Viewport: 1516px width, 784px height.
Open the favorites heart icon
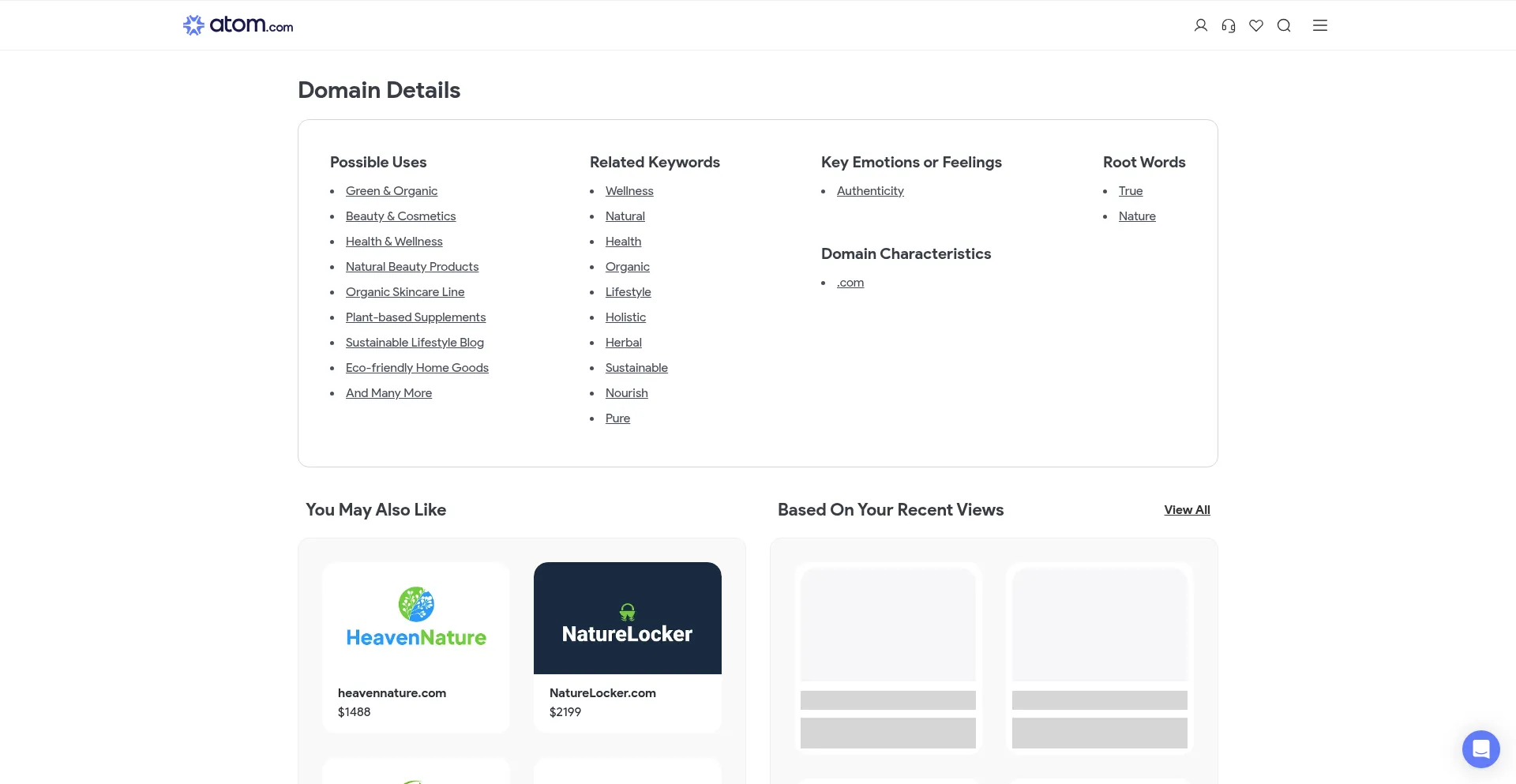[1255, 25]
